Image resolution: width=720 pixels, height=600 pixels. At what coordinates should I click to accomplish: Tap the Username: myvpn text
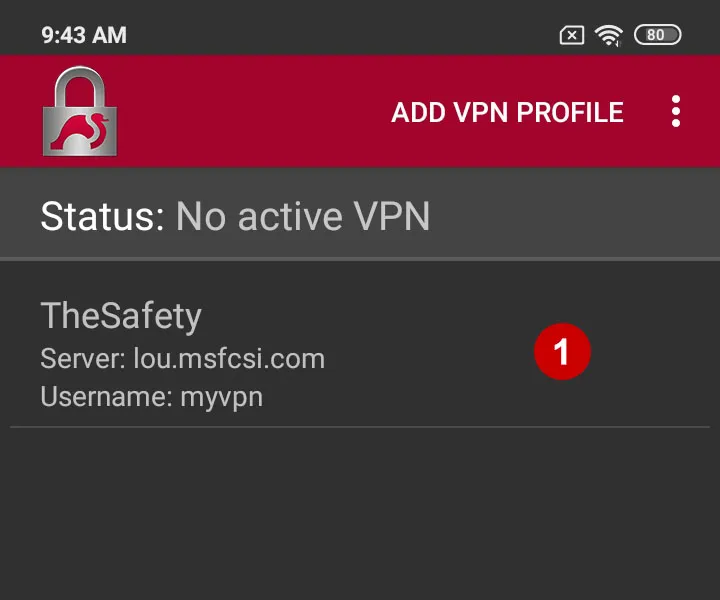coord(152,397)
